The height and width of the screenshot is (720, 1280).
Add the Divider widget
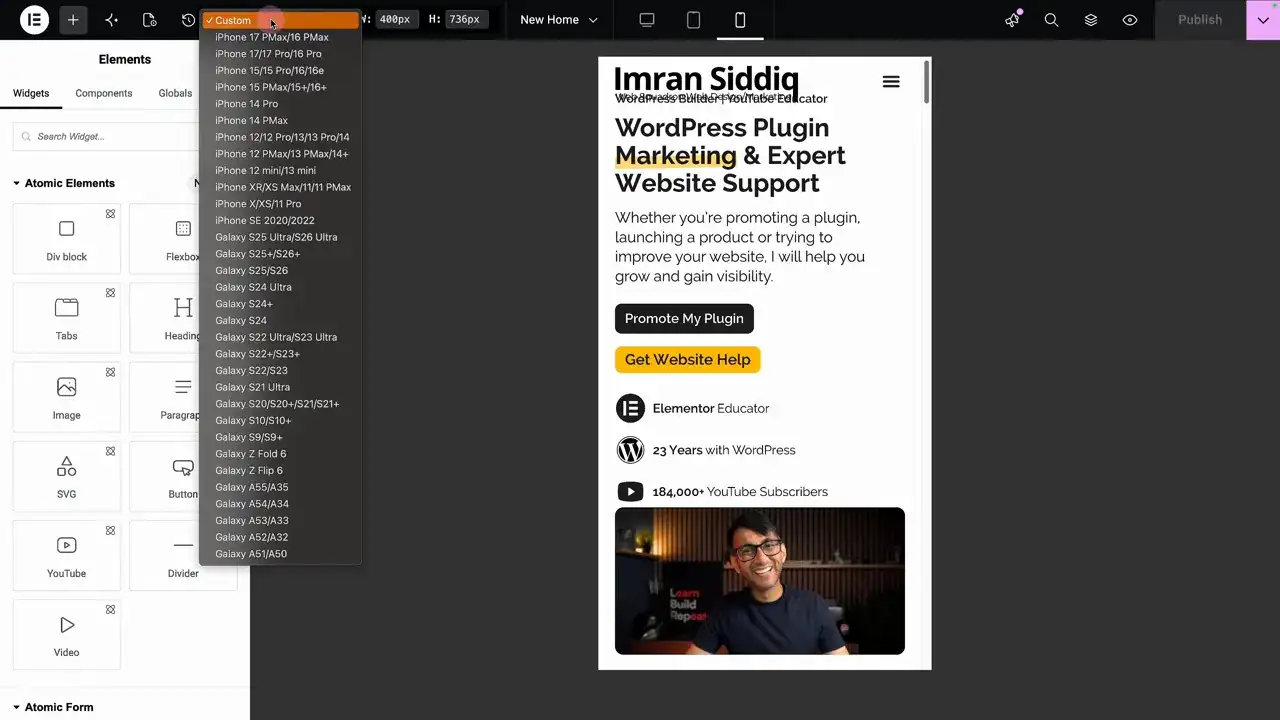pos(183,555)
